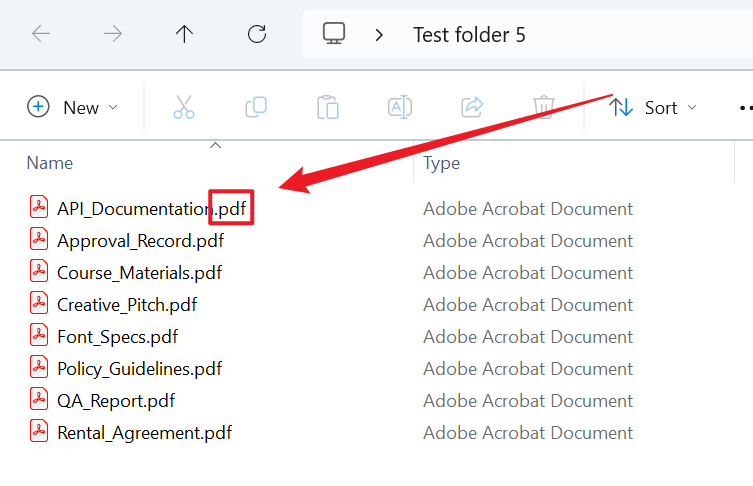Click the Cut scissors icon
Screen dimensions: 753x486
pos(184,107)
